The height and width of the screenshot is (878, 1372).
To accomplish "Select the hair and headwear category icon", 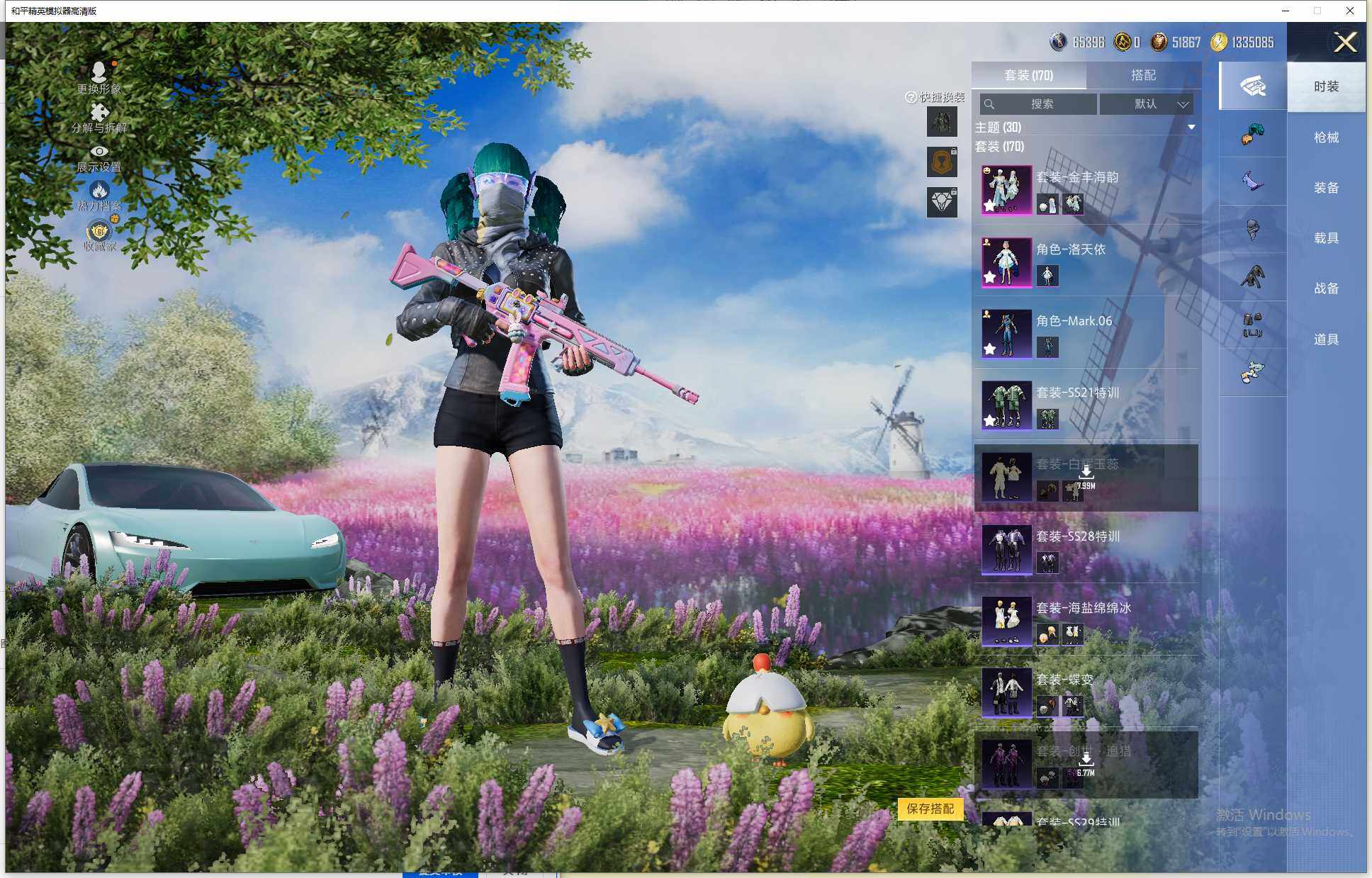I will tap(1252, 134).
